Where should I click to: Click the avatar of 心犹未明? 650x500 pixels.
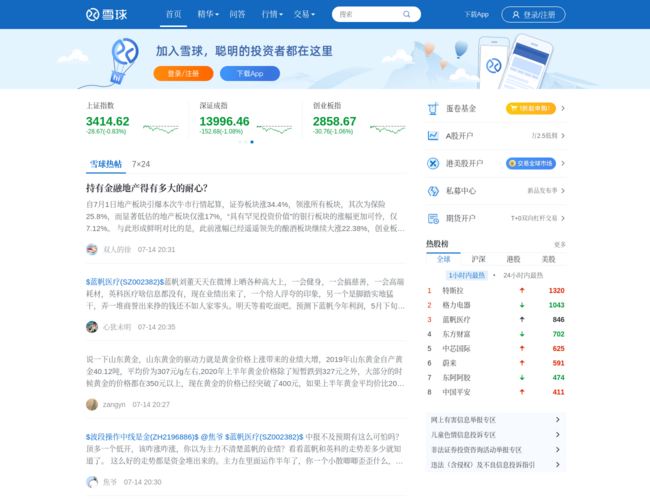(92, 327)
